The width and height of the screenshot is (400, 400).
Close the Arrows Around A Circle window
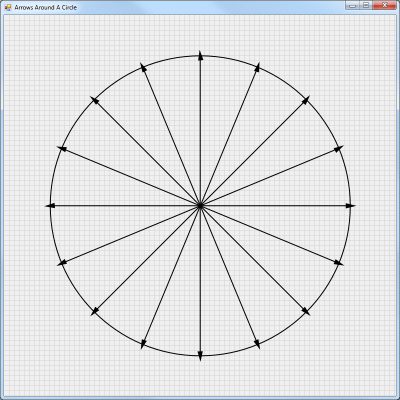pyautogui.click(x=384, y=5)
